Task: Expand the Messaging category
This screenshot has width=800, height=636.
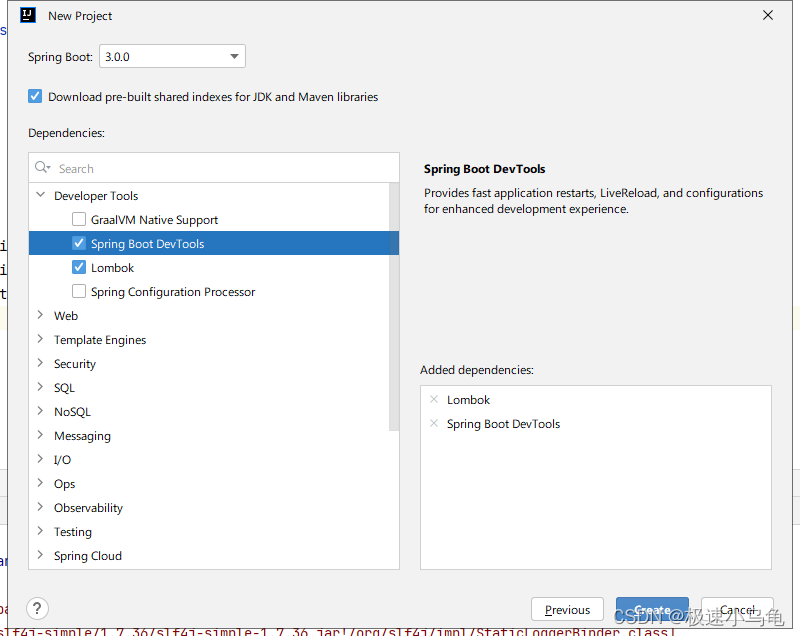Action: pyautogui.click(x=40, y=435)
